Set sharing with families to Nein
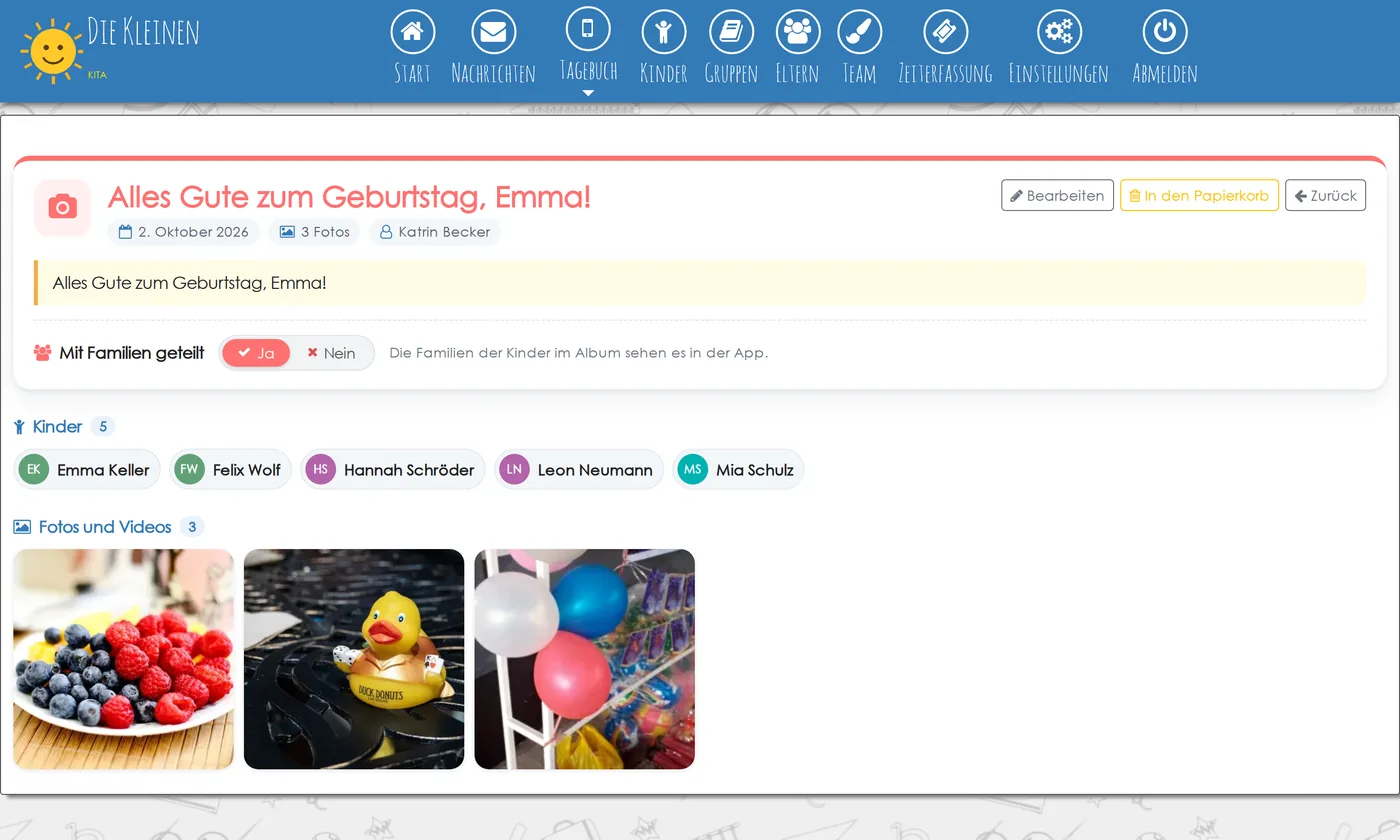This screenshot has height=840, width=1400. (x=331, y=353)
